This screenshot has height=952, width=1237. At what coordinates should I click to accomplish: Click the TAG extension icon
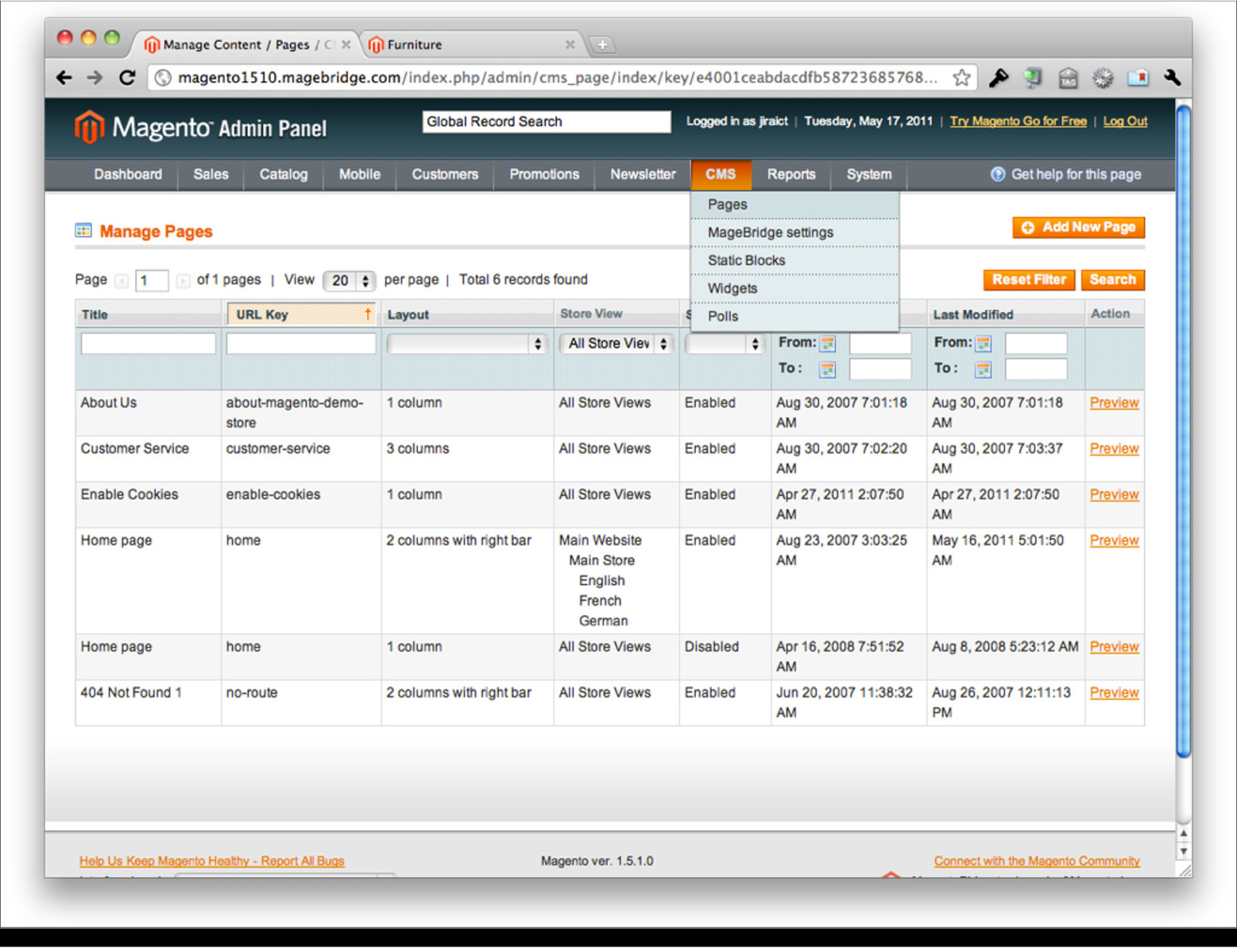pyautogui.click(x=1068, y=78)
